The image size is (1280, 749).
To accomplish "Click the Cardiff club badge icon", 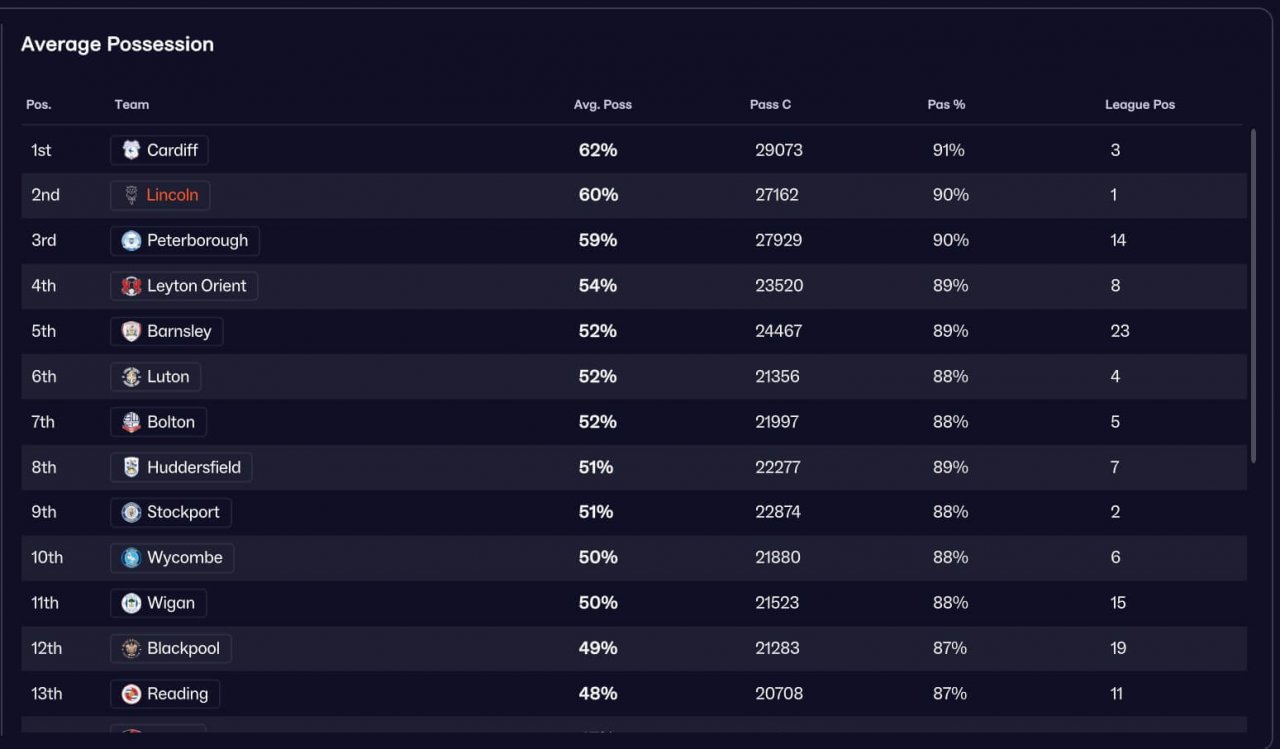I will 131,150.
